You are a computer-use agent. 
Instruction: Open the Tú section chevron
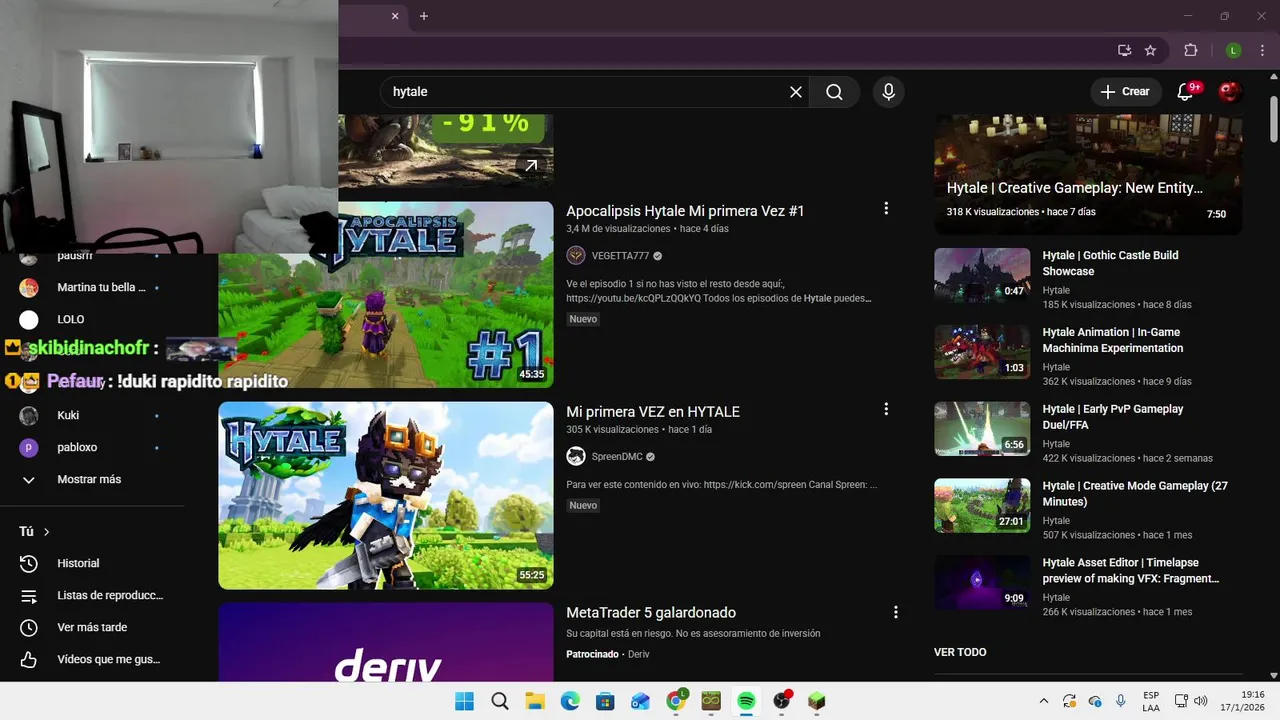point(46,532)
